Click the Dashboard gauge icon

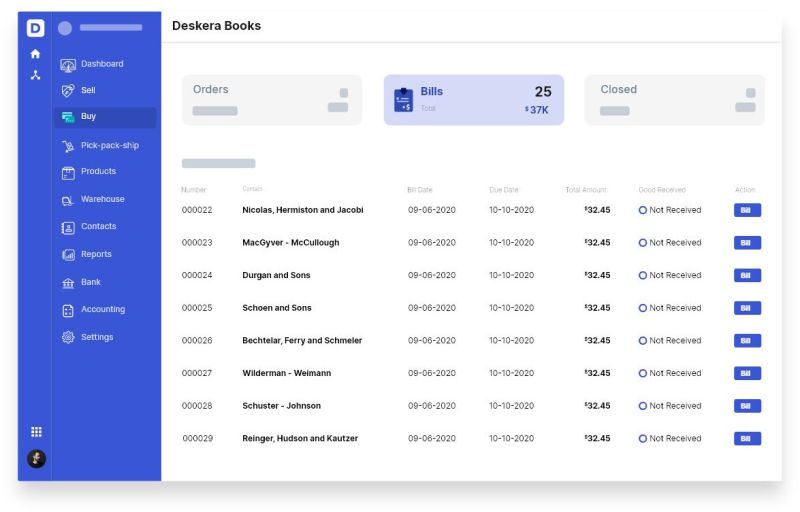point(68,65)
